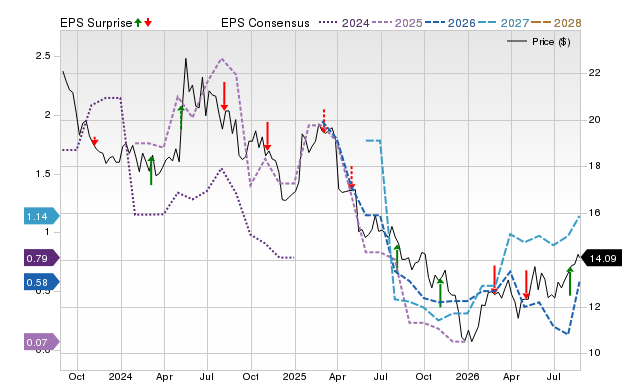Click the 22 label on the price axis
Image resolution: width=640 pixels, height=382 pixels.
(x=594, y=73)
